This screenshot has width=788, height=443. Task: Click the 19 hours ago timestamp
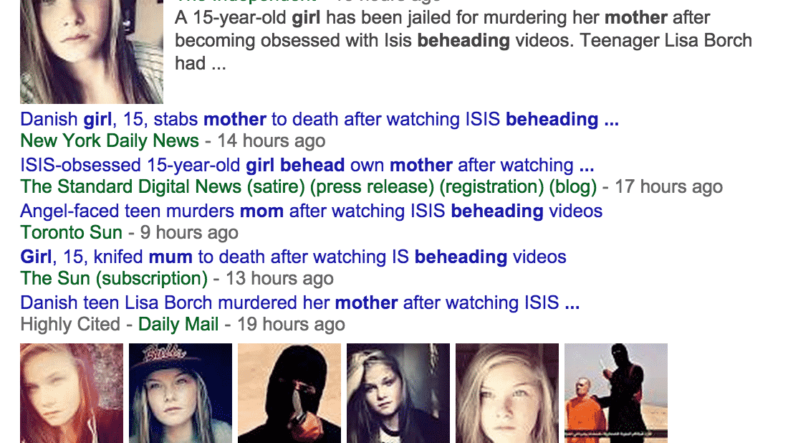(291, 324)
